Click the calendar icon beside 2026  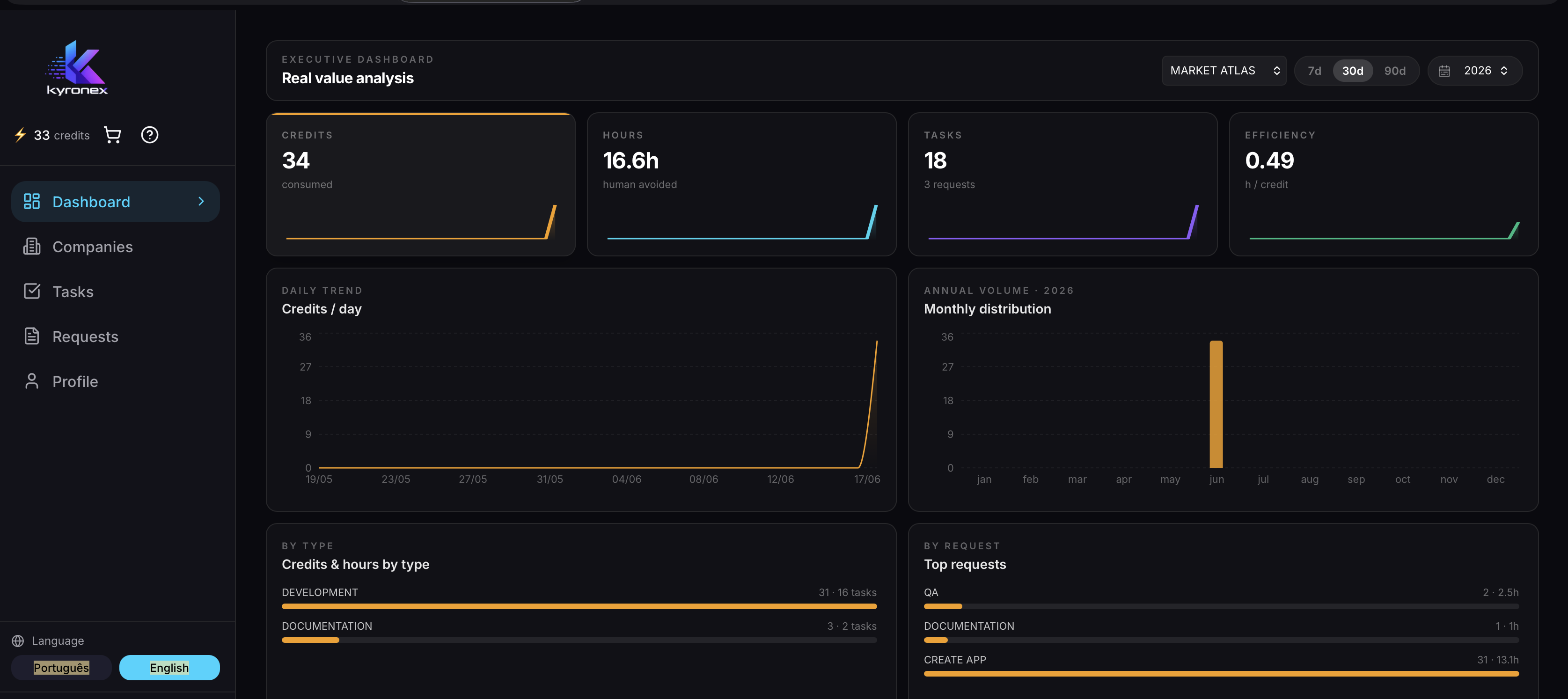[1444, 71]
